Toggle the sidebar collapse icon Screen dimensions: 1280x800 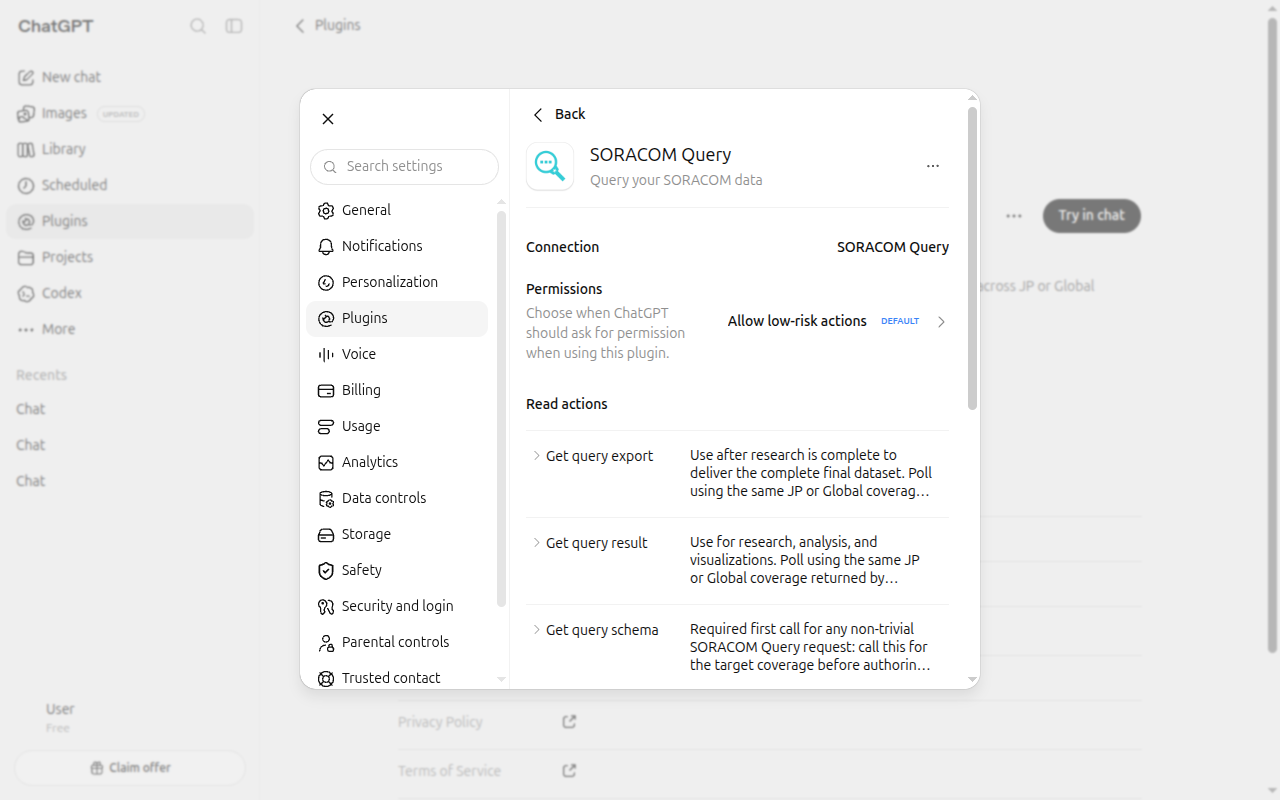point(234,26)
